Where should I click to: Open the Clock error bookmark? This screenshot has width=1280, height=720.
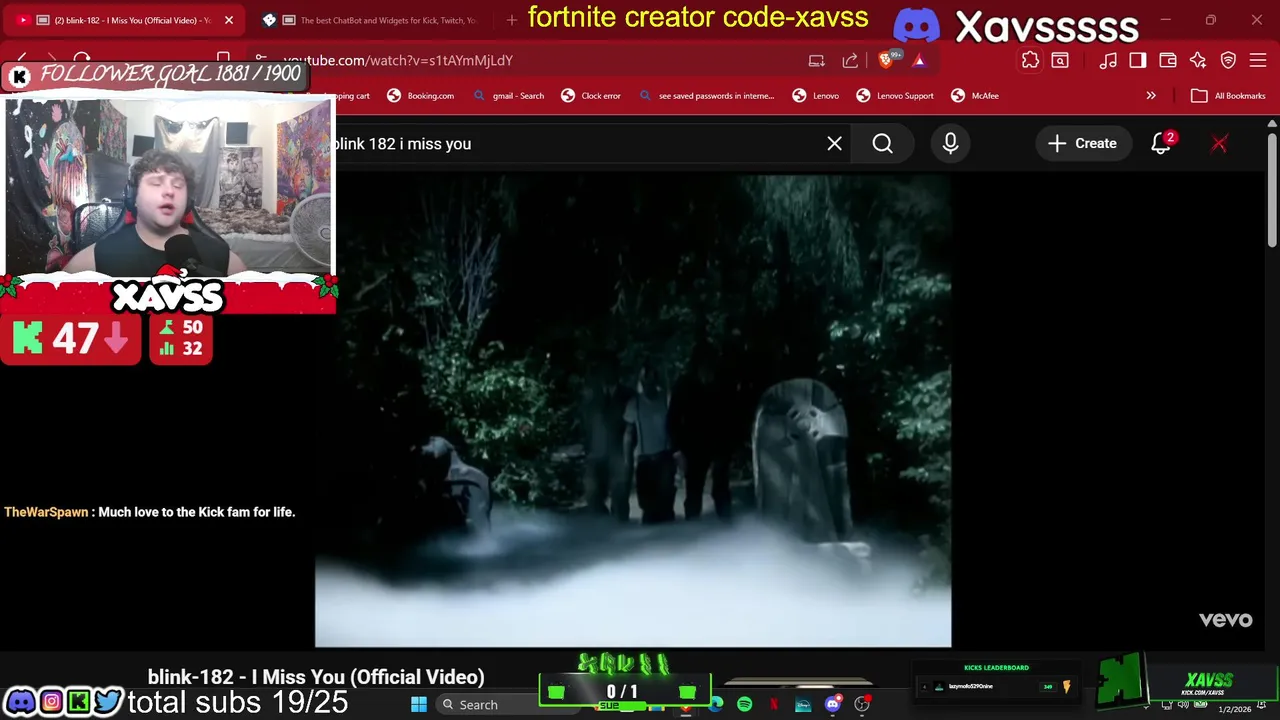point(591,96)
